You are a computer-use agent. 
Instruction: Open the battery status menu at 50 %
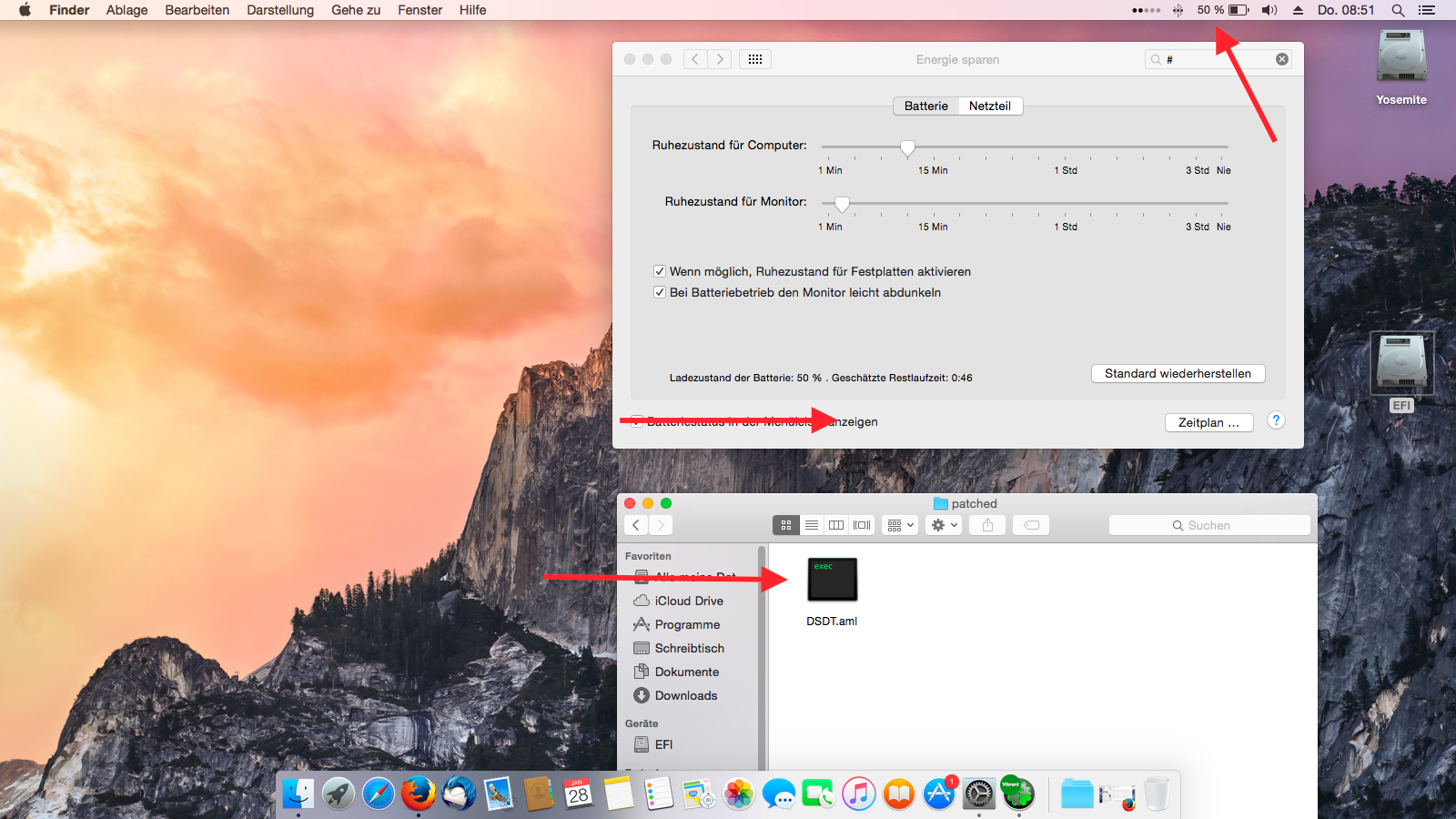click(1222, 10)
